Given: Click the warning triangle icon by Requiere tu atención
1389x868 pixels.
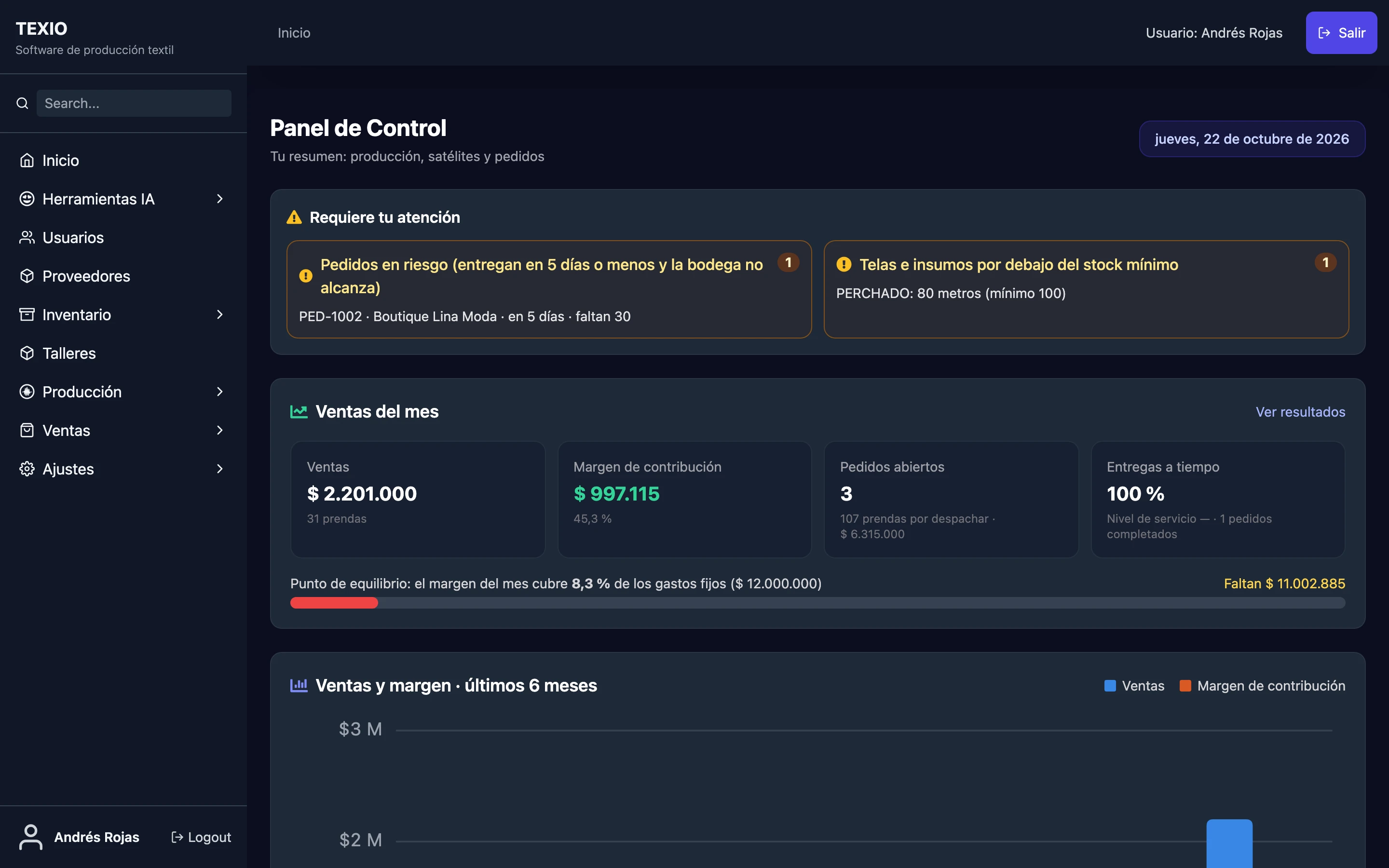Looking at the screenshot, I should (x=294, y=217).
